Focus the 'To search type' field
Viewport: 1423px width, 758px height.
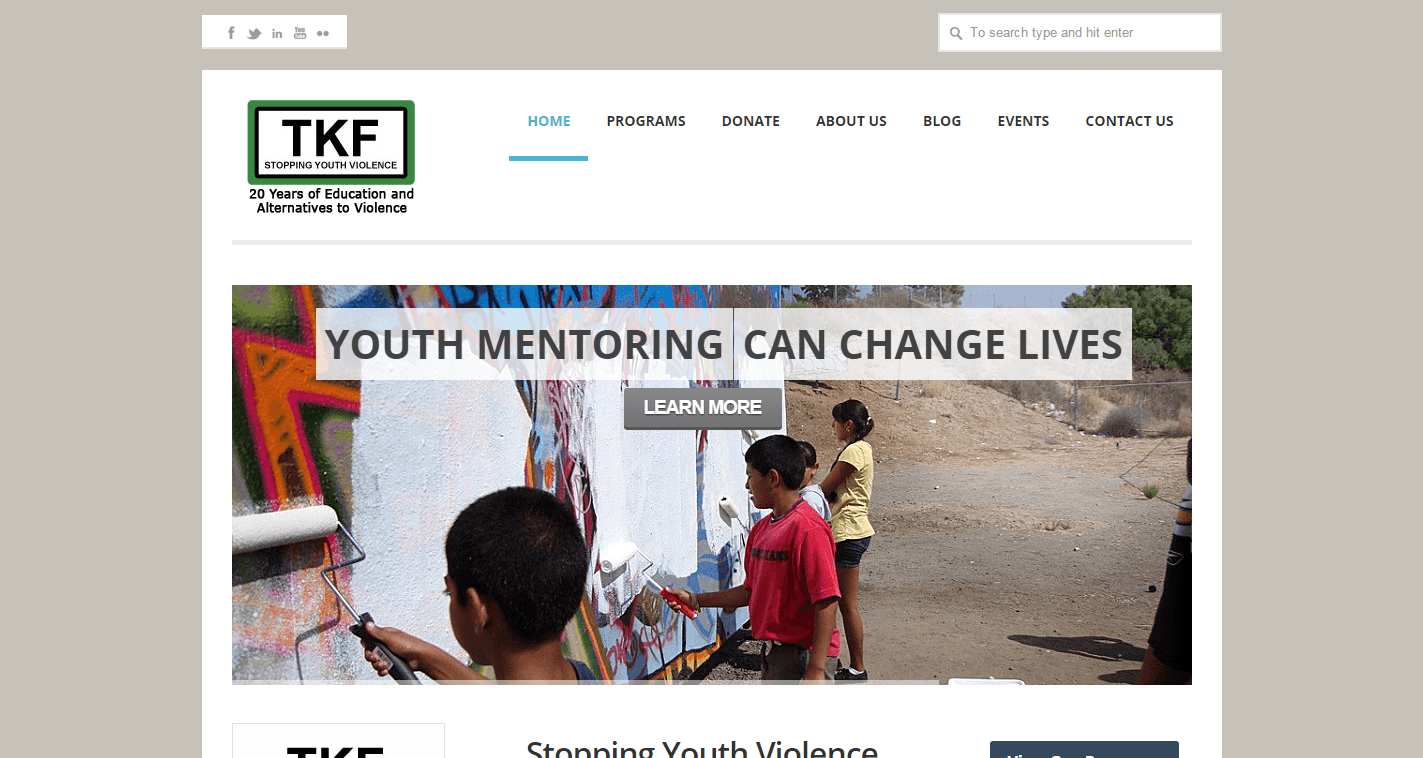[x=1080, y=32]
